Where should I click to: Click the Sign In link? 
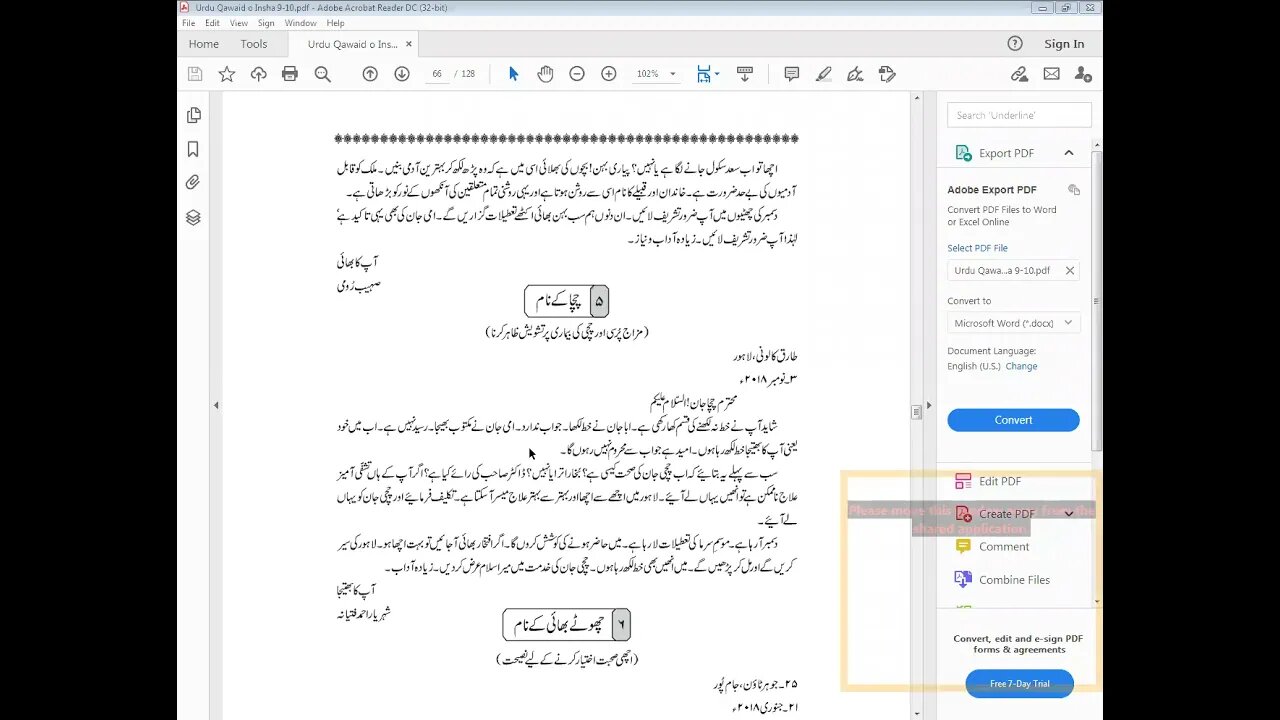tap(1064, 44)
